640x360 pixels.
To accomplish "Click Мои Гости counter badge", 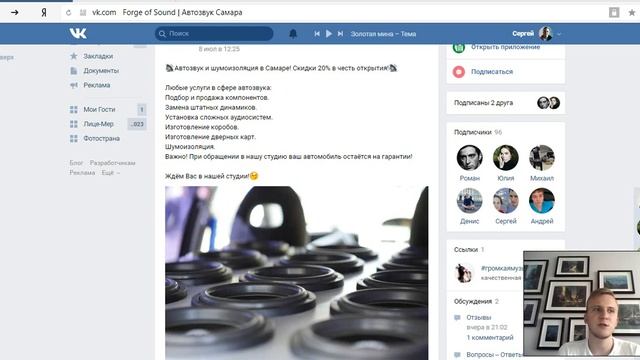I will tap(141, 109).
